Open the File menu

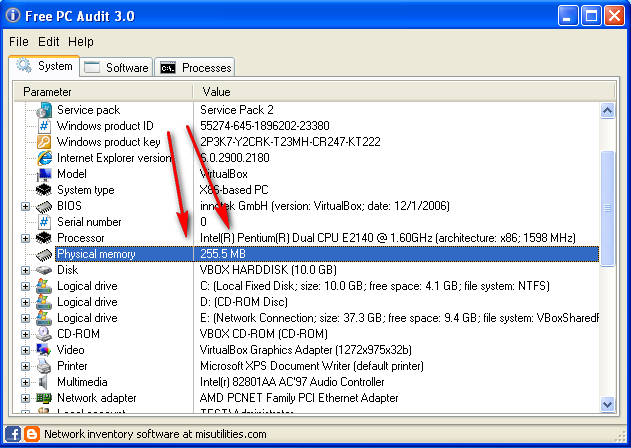point(19,41)
